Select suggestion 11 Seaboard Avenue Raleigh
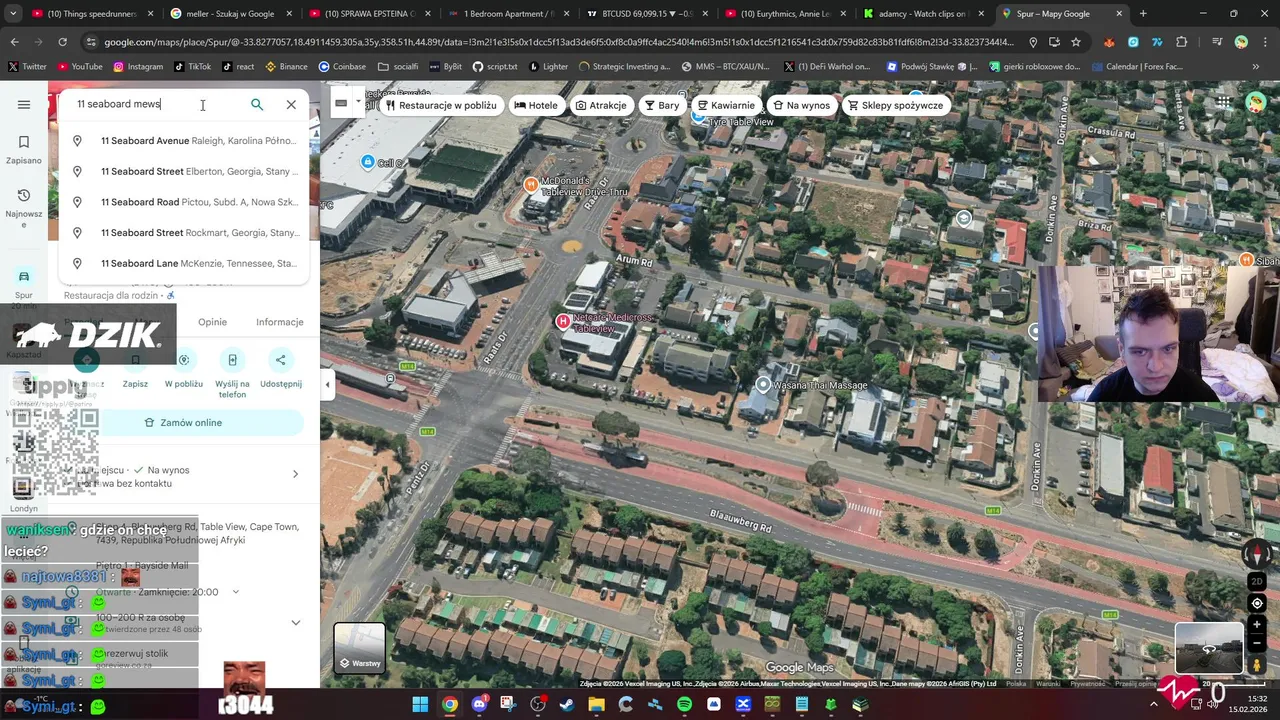 pyautogui.click(x=185, y=141)
